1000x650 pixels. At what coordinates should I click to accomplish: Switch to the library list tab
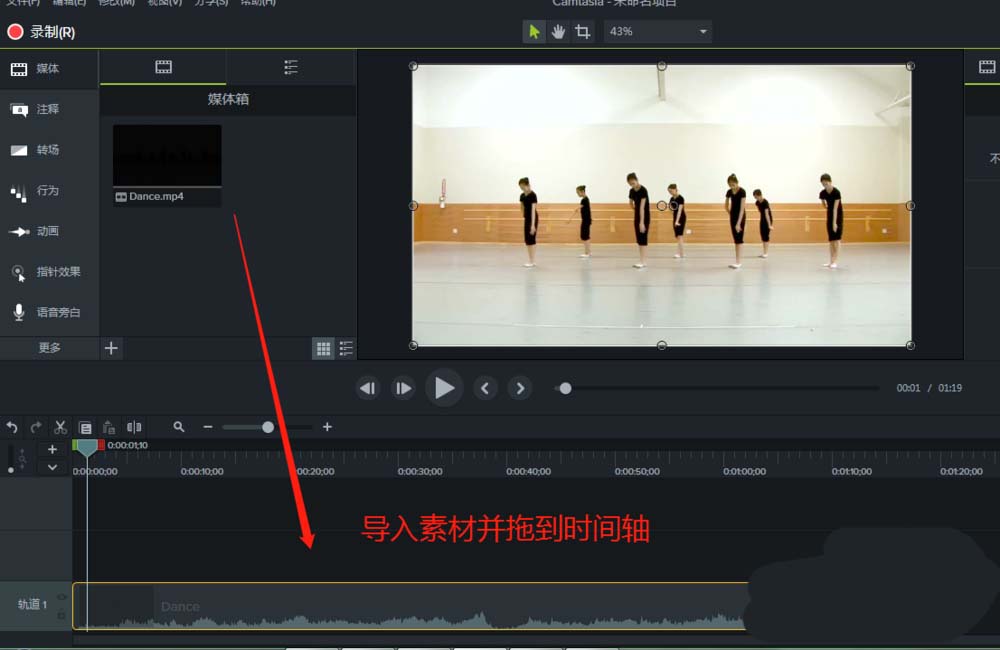(x=290, y=67)
